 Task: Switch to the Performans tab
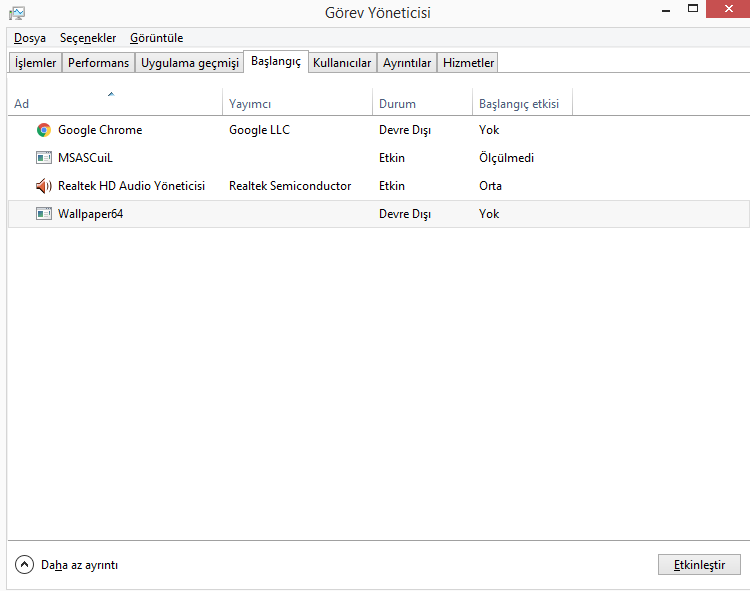click(98, 63)
